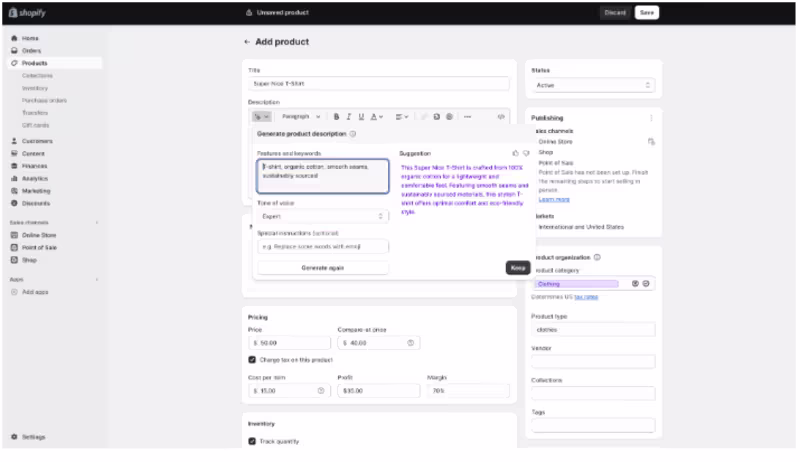Toggle Charge tax on this product

(252, 360)
